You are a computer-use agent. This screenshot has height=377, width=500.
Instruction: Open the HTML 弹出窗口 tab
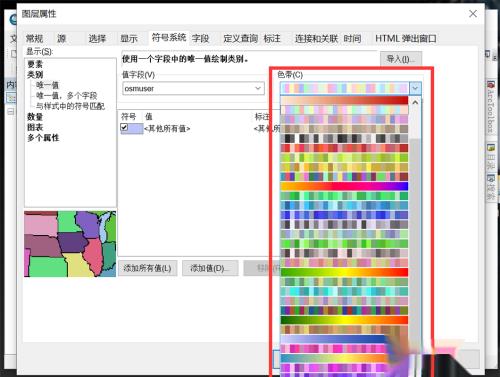[405, 39]
